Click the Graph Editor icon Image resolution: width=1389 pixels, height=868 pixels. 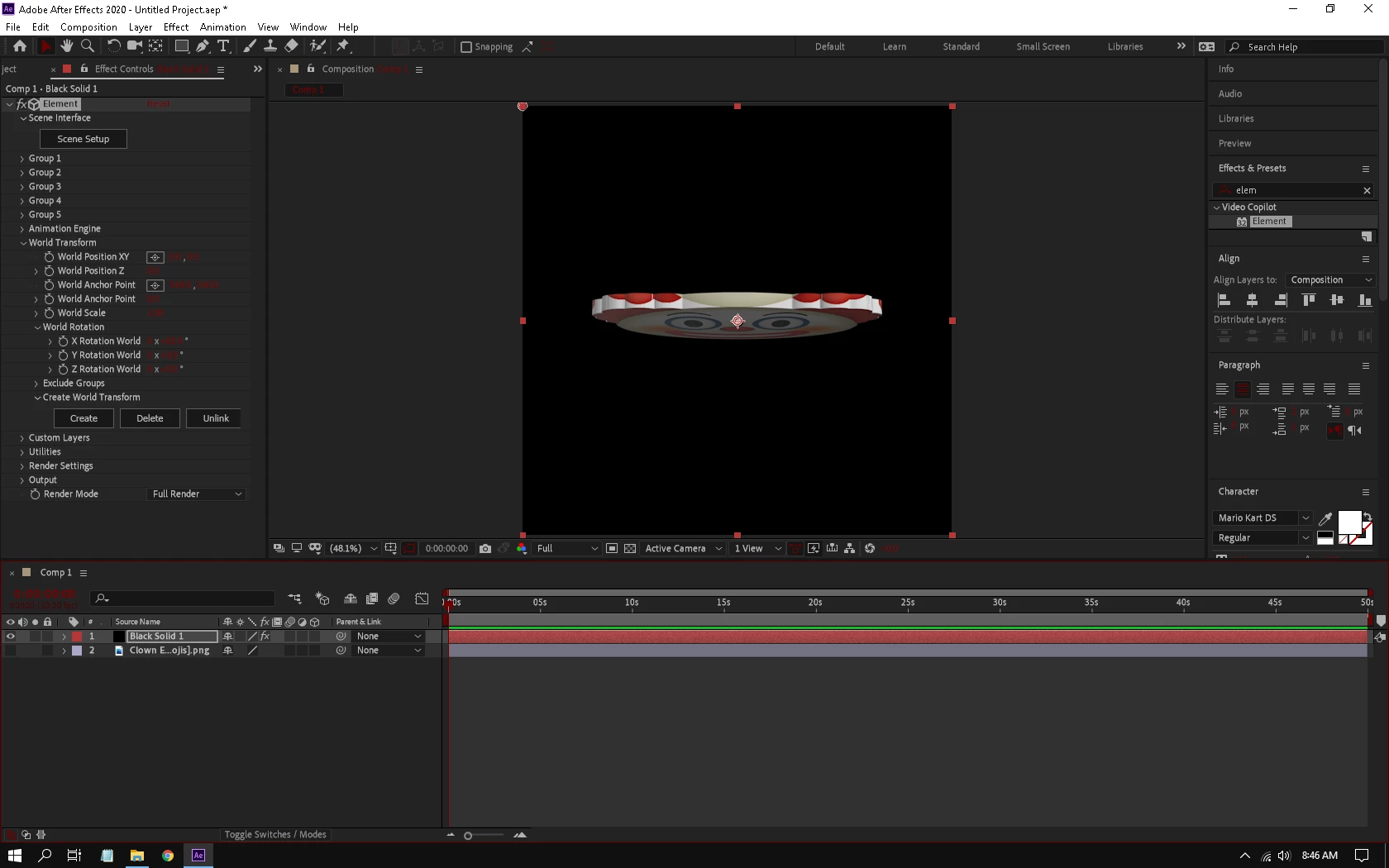coord(422,599)
